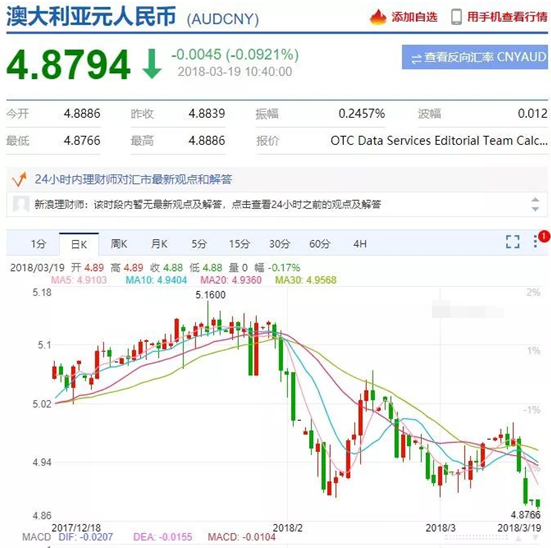Click the 4.8766 low price chart marker
Image resolution: width=551 pixels, height=548 pixels.
(525, 515)
